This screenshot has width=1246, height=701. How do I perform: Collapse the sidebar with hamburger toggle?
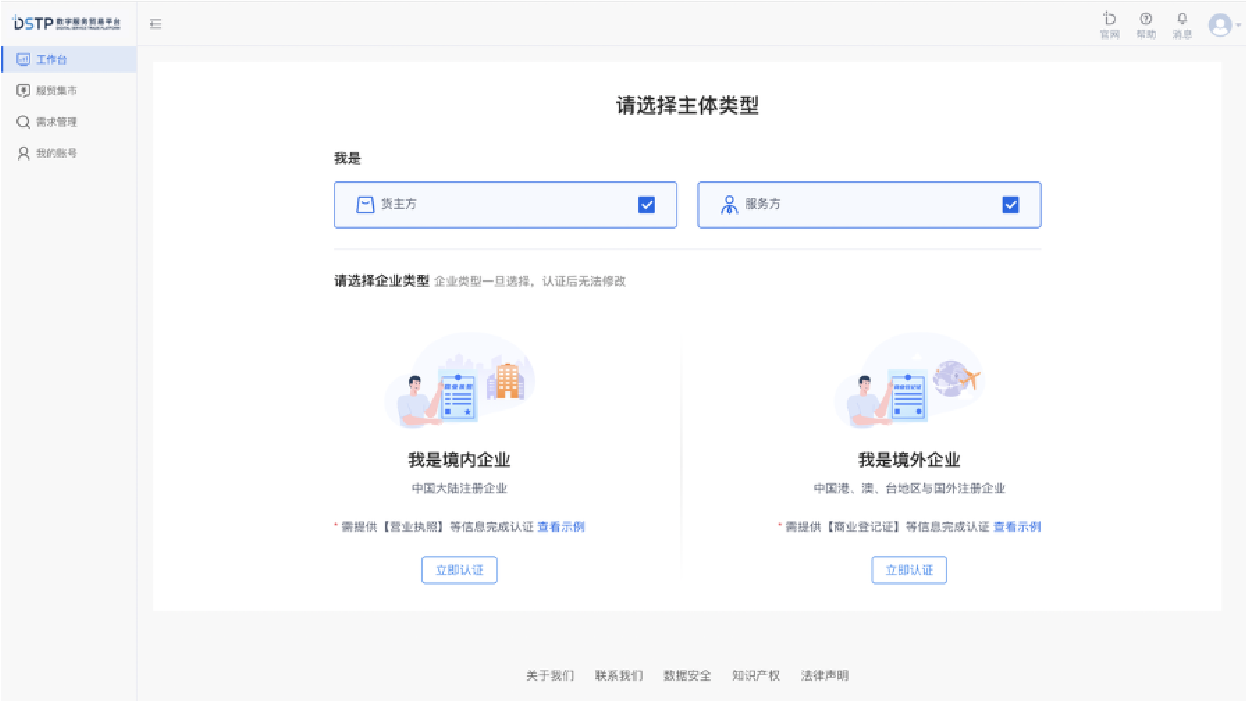tap(155, 24)
